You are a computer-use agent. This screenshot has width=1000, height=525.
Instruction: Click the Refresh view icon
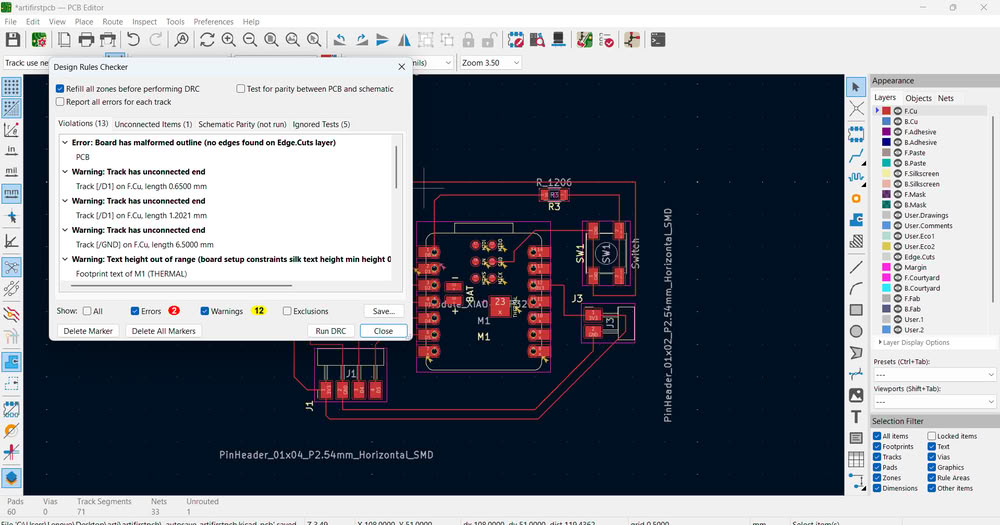tap(207, 40)
